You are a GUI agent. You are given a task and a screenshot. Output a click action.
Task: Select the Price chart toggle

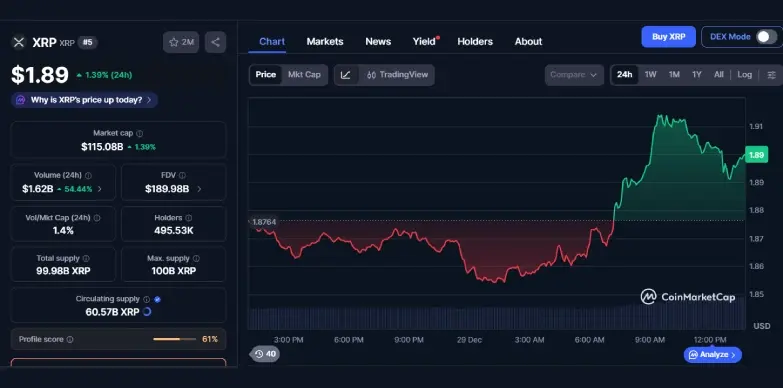point(266,75)
